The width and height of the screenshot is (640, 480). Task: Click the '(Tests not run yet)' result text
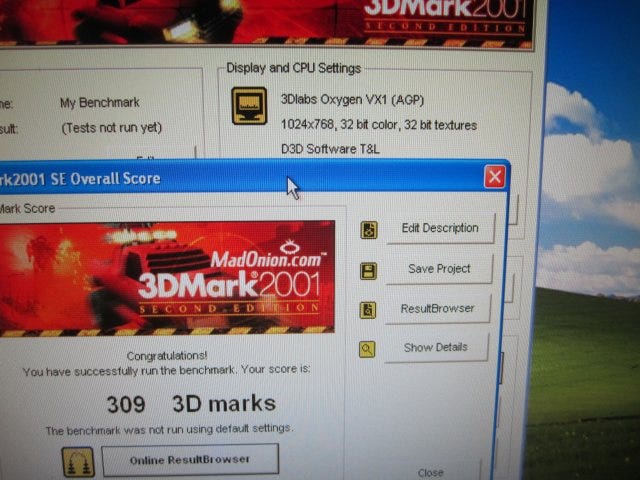tap(112, 128)
